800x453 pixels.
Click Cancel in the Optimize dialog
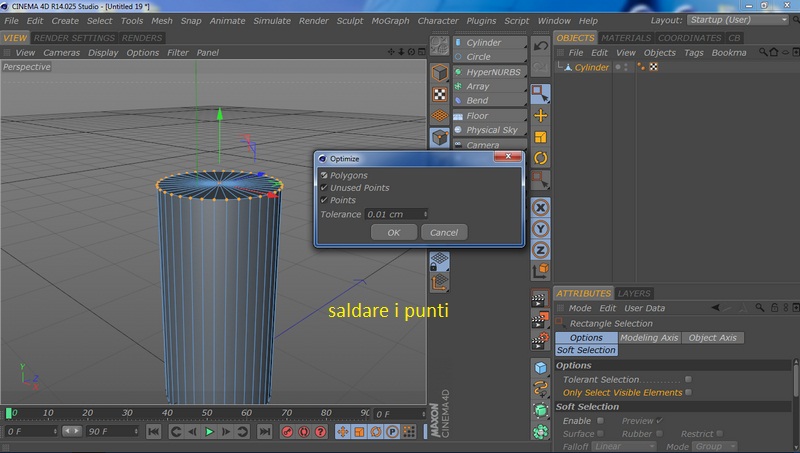coord(443,232)
